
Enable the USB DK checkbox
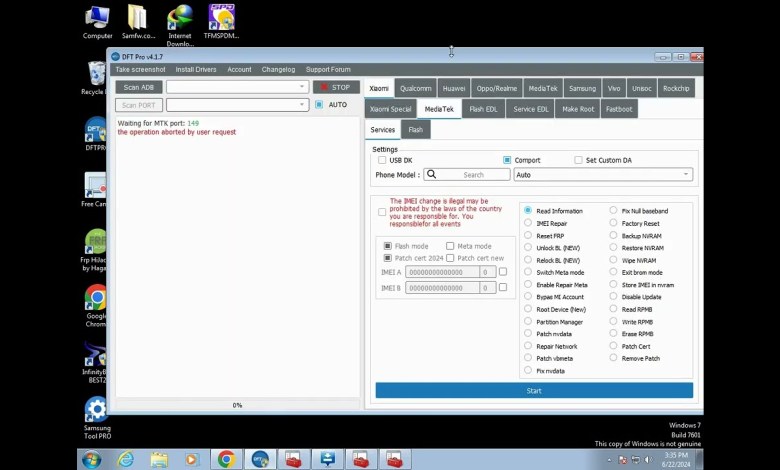click(x=382, y=160)
